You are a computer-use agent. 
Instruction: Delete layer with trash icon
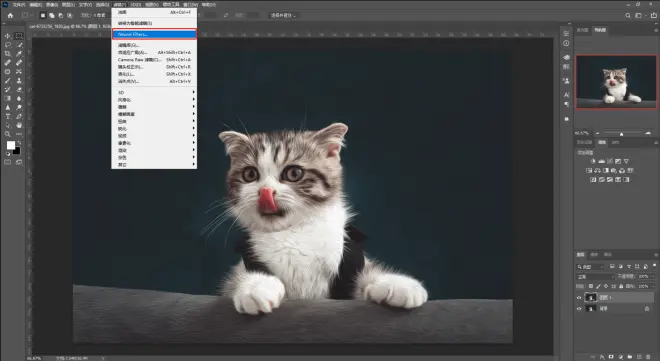648,356
